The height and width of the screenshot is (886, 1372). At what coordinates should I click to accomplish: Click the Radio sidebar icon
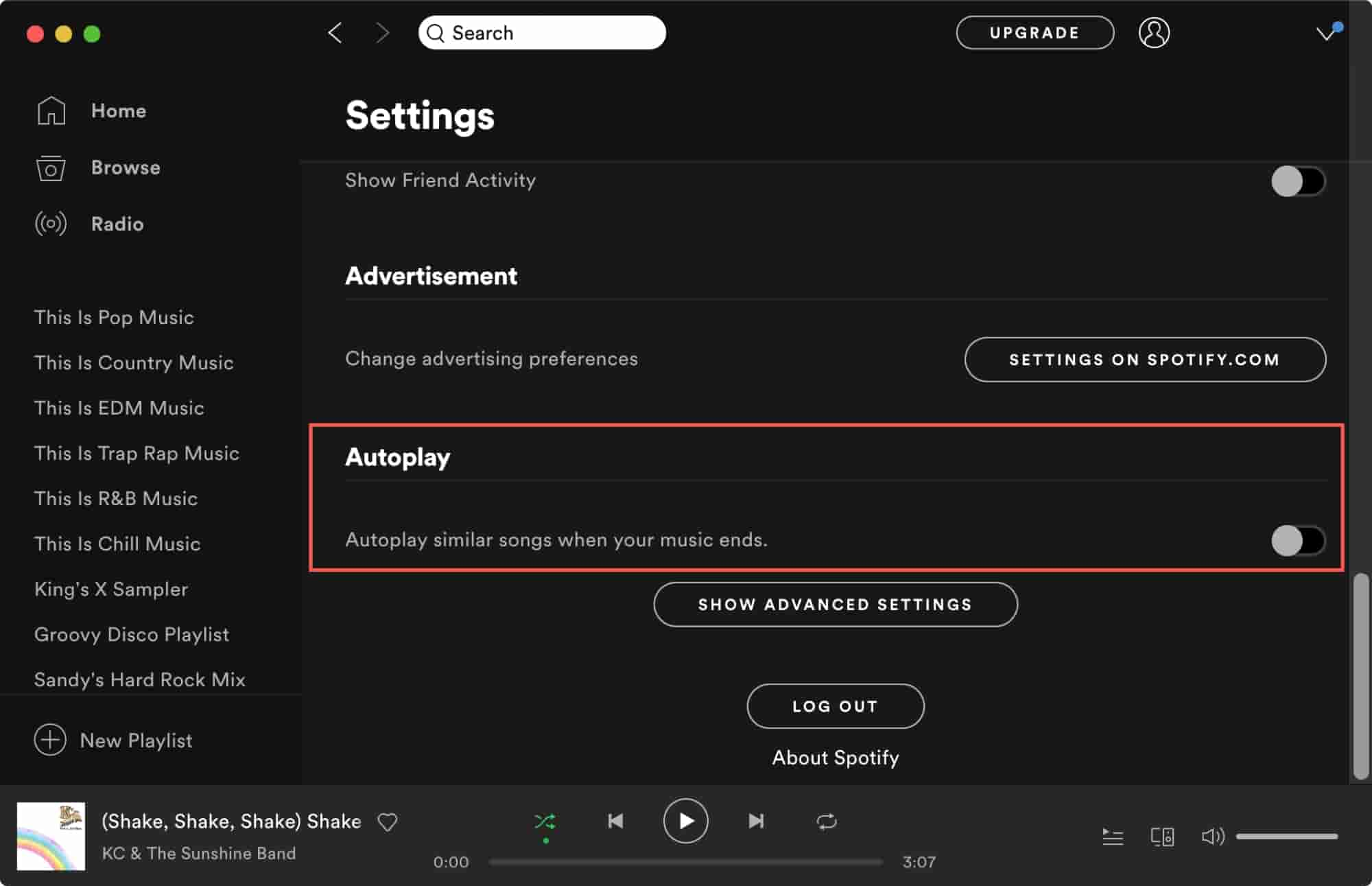tap(49, 223)
